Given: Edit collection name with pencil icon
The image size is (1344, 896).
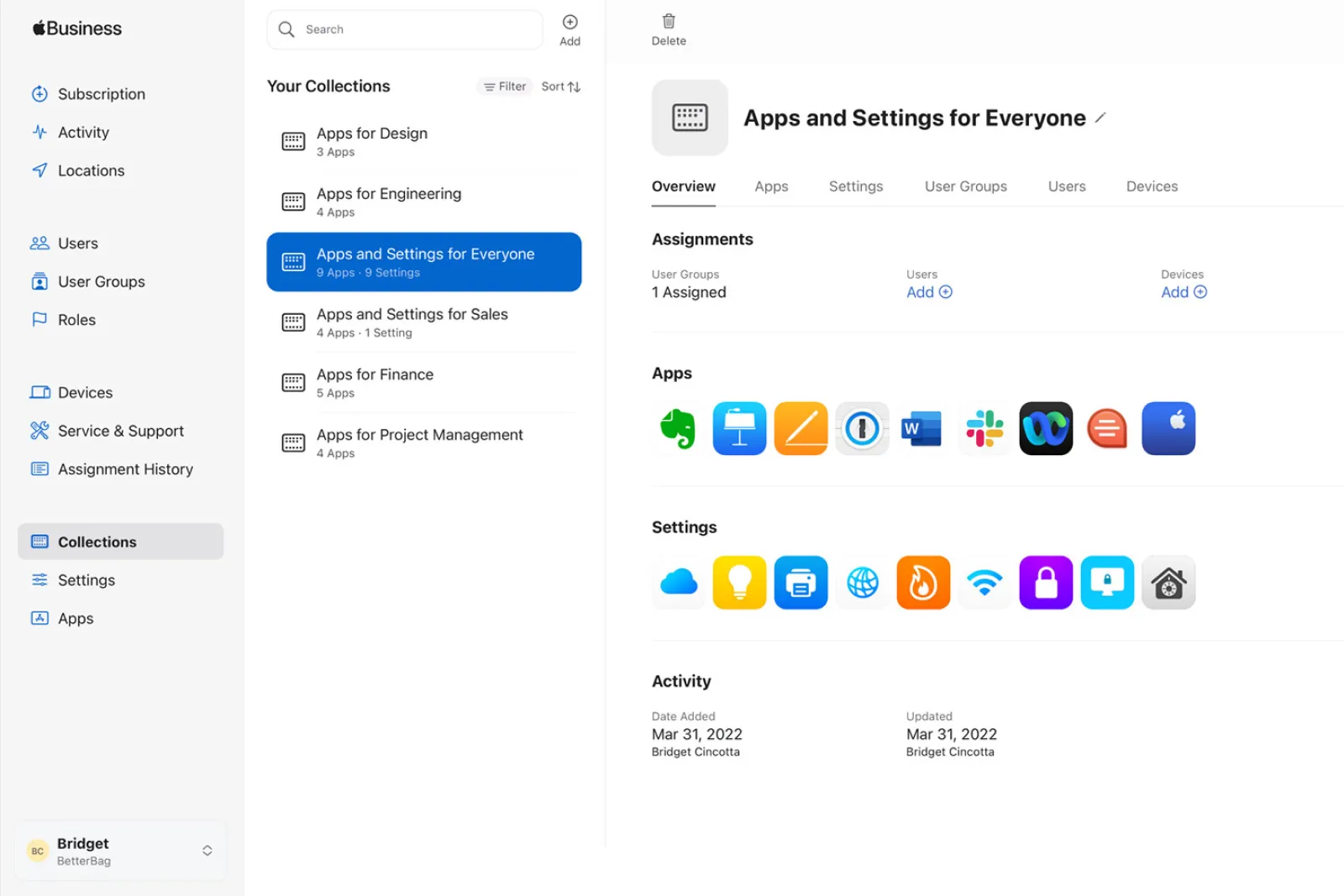Looking at the screenshot, I should 1100,118.
